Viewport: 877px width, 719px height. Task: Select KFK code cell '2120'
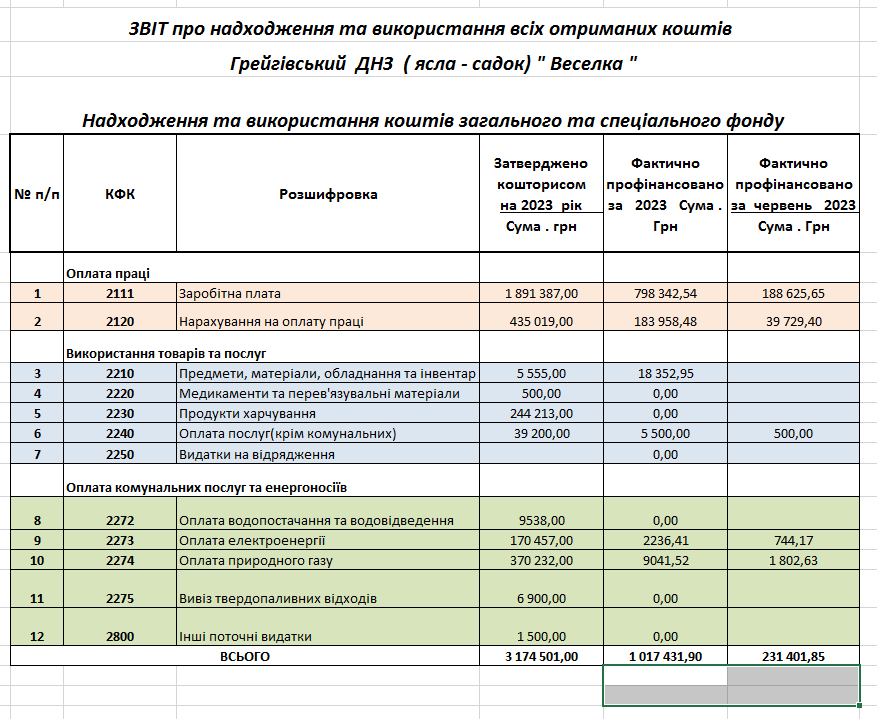[x=120, y=317]
